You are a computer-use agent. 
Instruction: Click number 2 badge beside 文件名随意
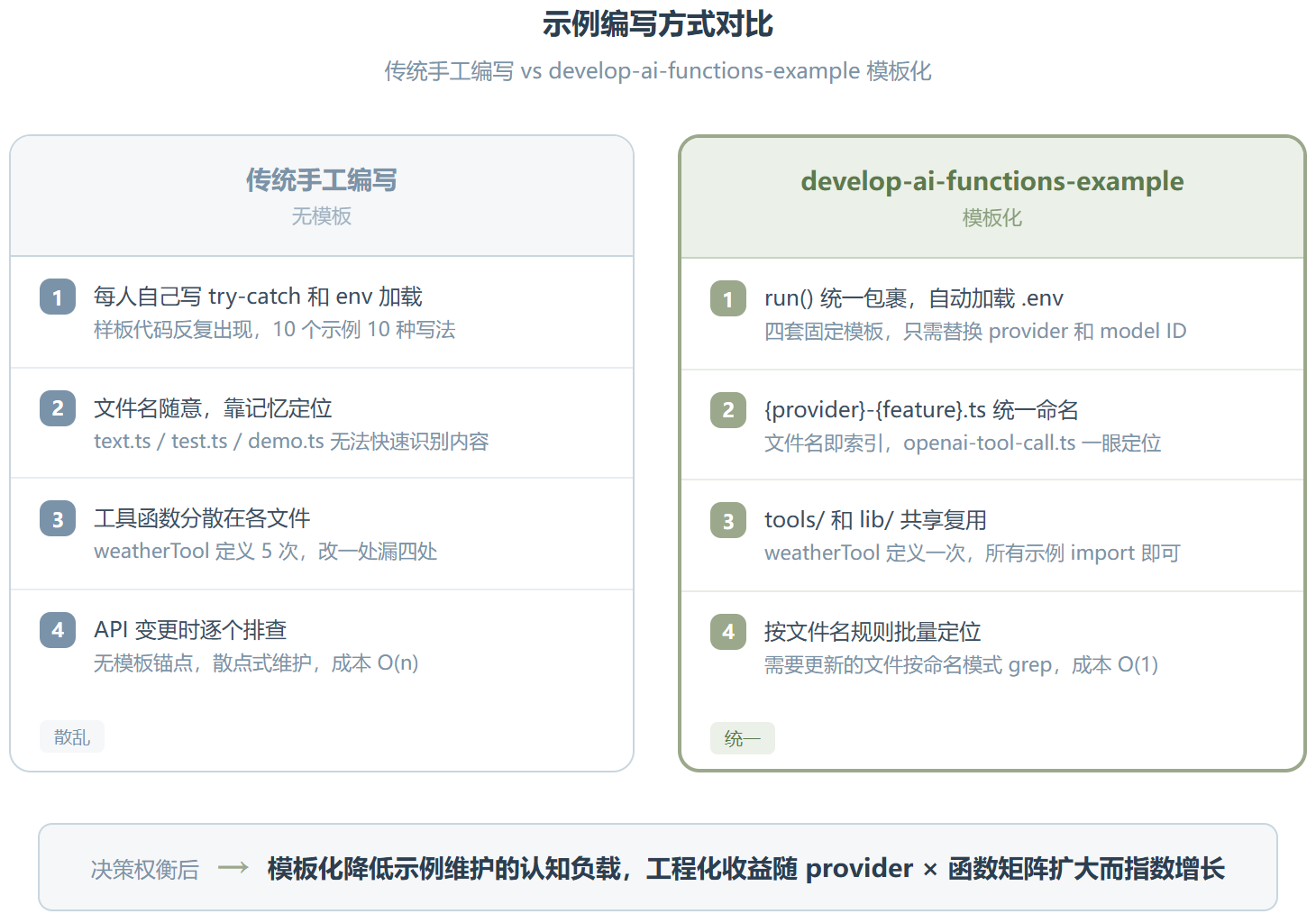click(x=58, y=408)
